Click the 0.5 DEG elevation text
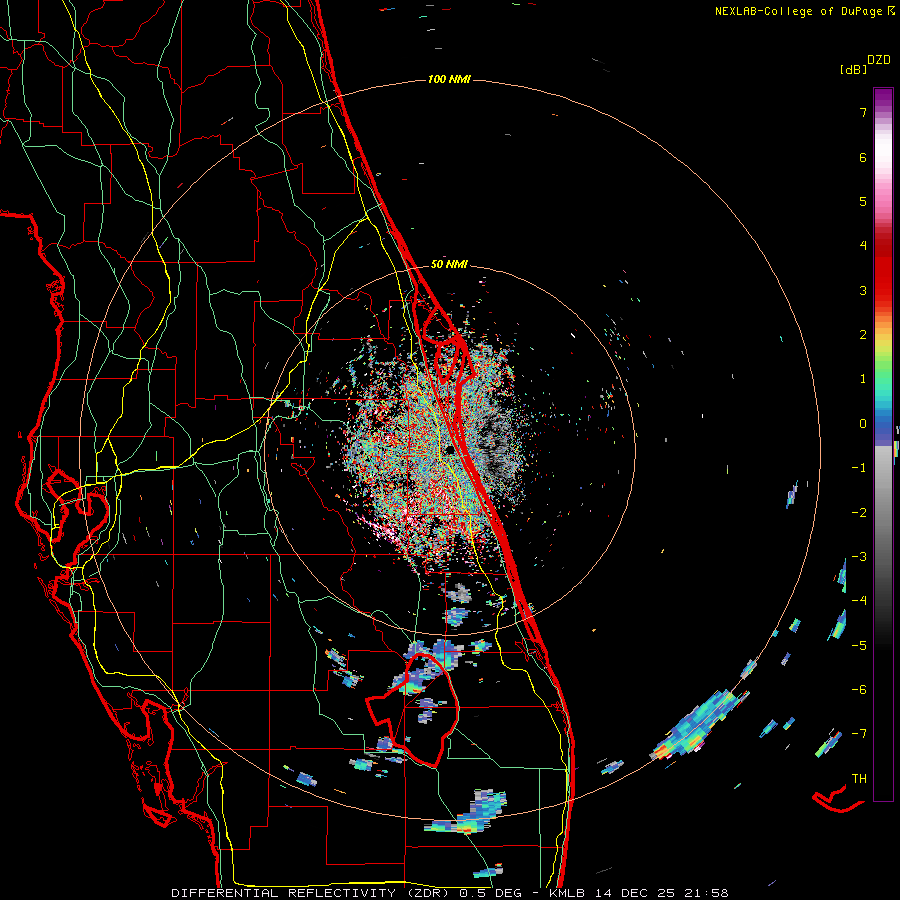This screenshot has width=900, height=900. tap(491, 893)
